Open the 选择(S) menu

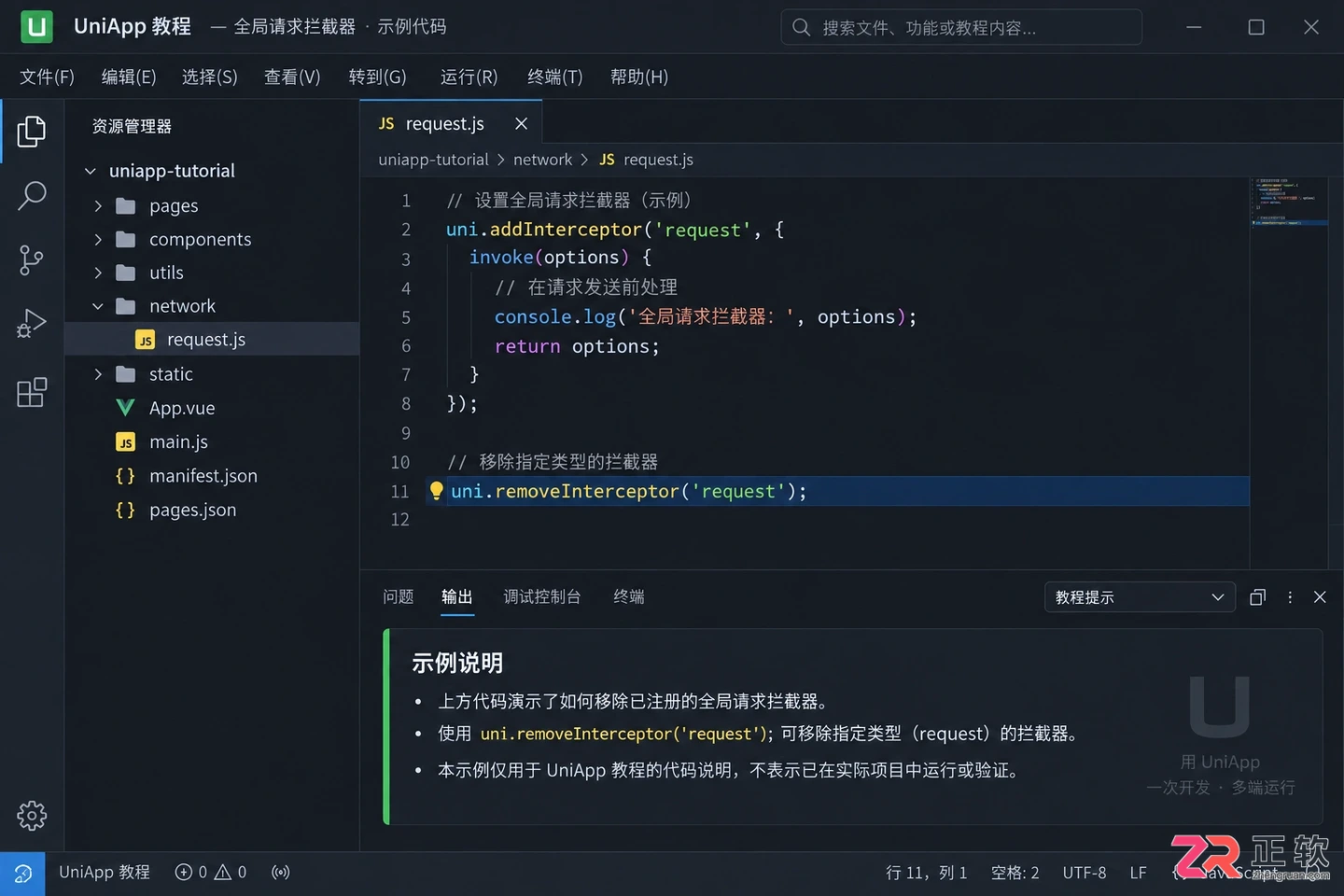[210, 77]
